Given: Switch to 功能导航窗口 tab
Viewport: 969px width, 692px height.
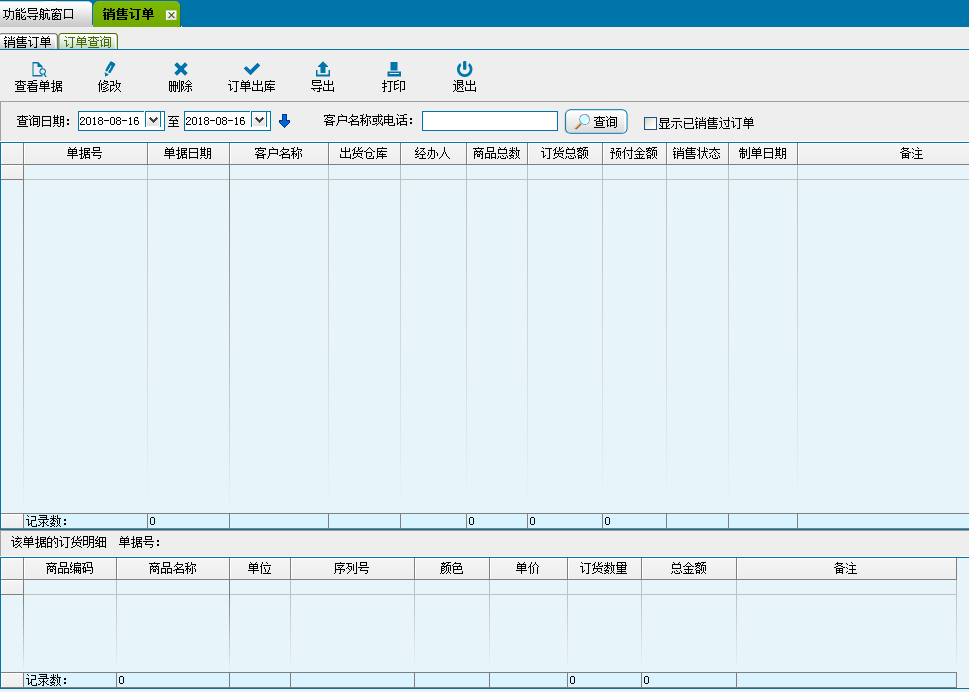Looking at the screenshot, I should point(45,14).
